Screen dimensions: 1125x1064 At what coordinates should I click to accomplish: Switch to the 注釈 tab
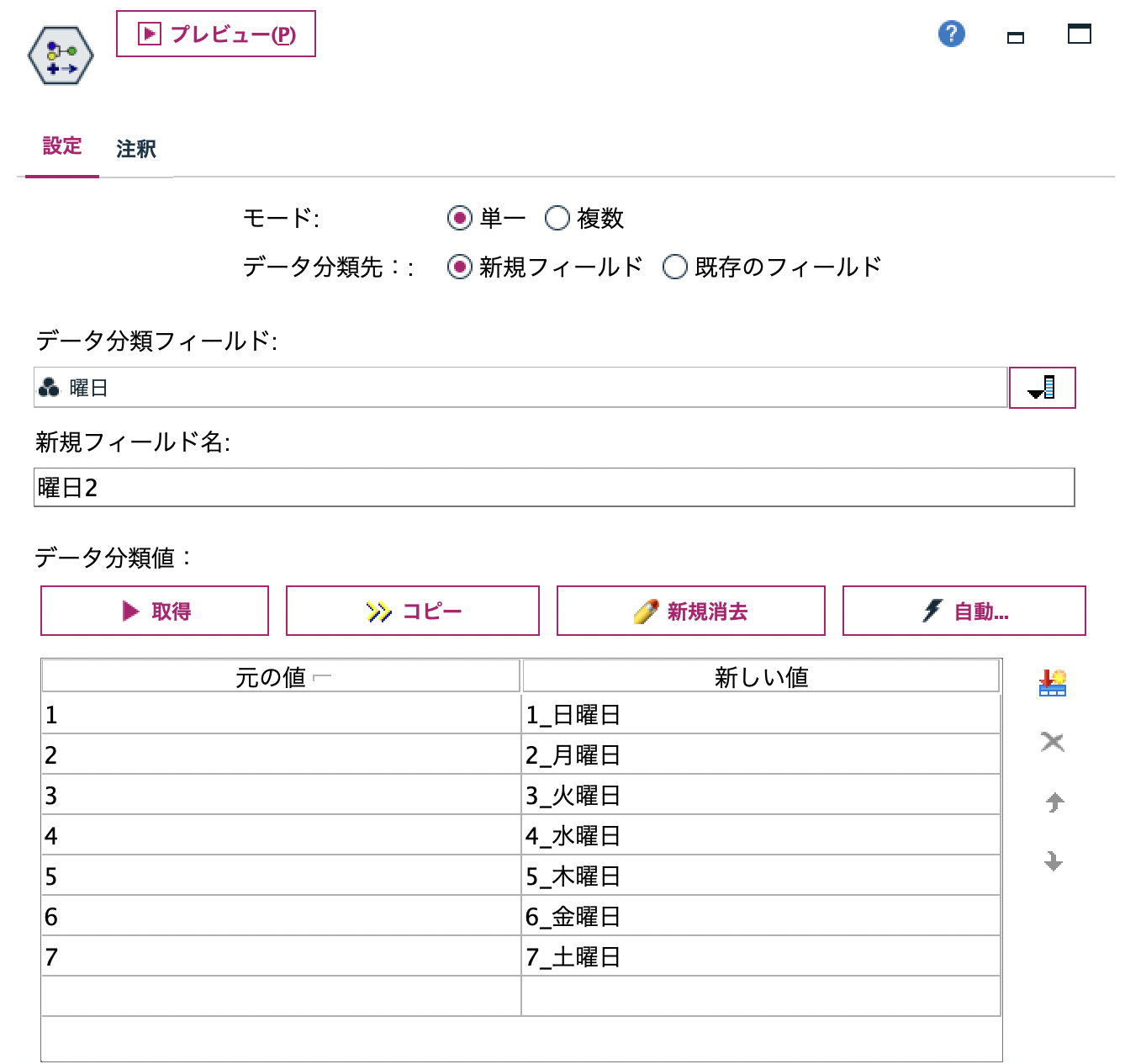coord(136,148)
